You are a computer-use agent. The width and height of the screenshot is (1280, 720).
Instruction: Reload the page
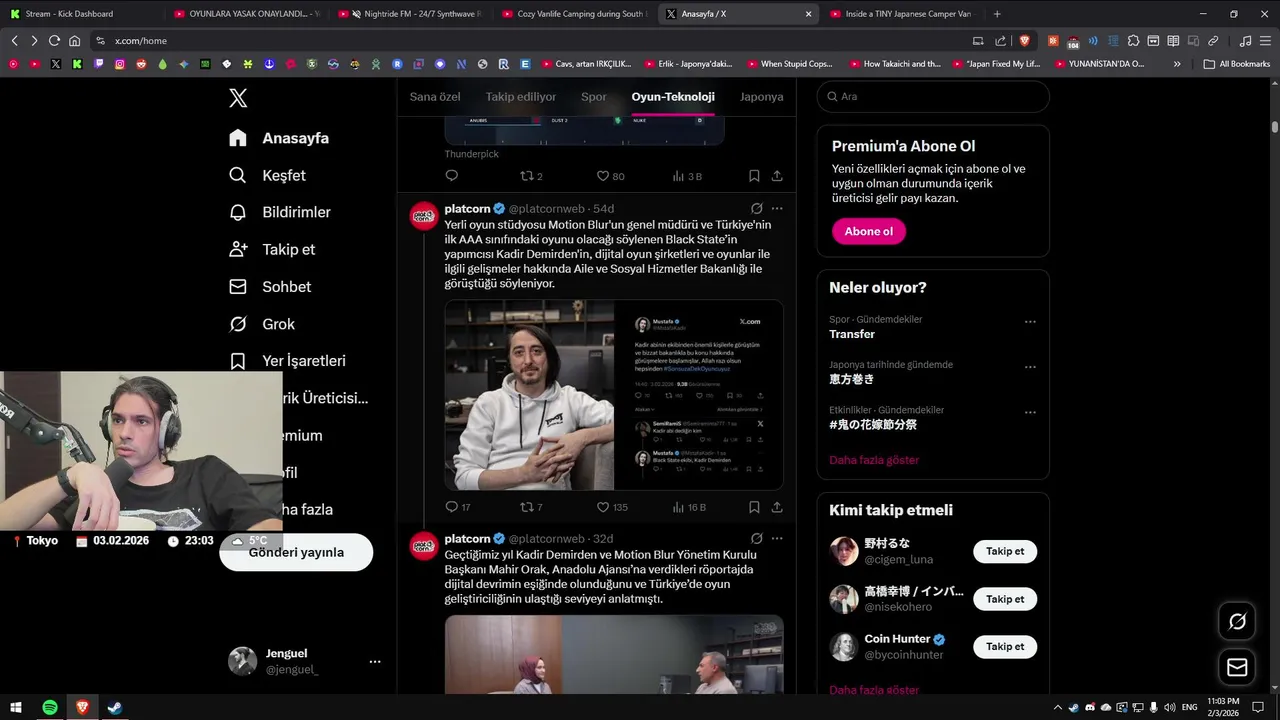[54, 41]
